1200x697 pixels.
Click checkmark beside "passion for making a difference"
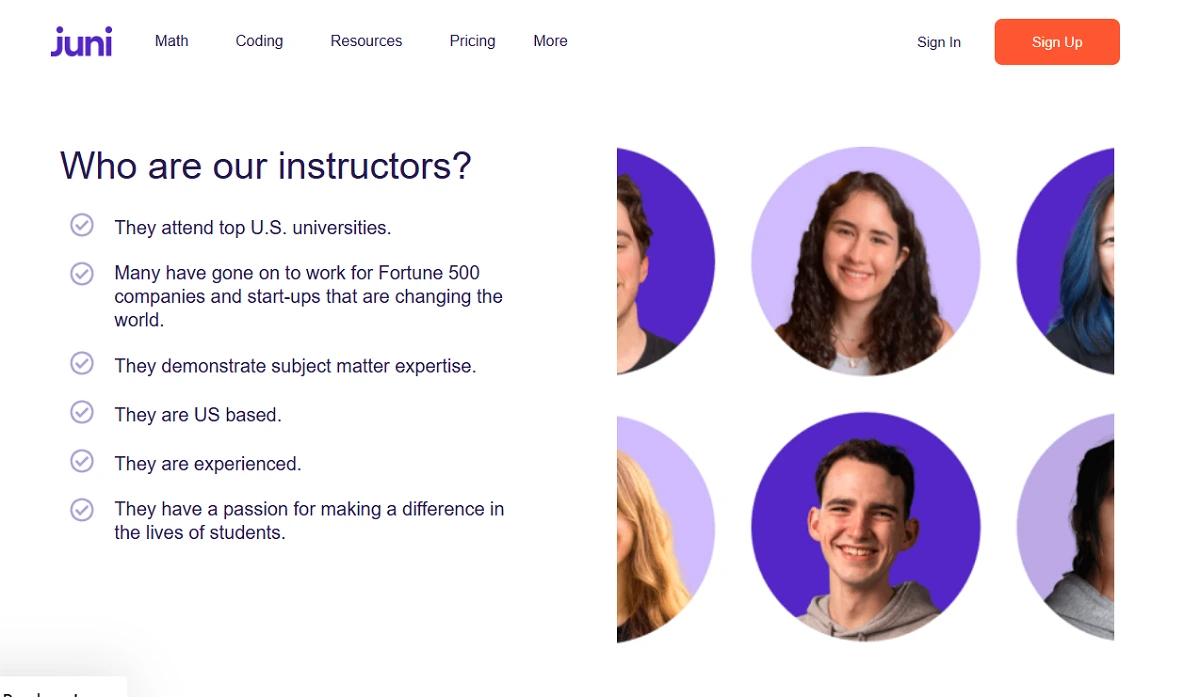[x=82, y=510]
